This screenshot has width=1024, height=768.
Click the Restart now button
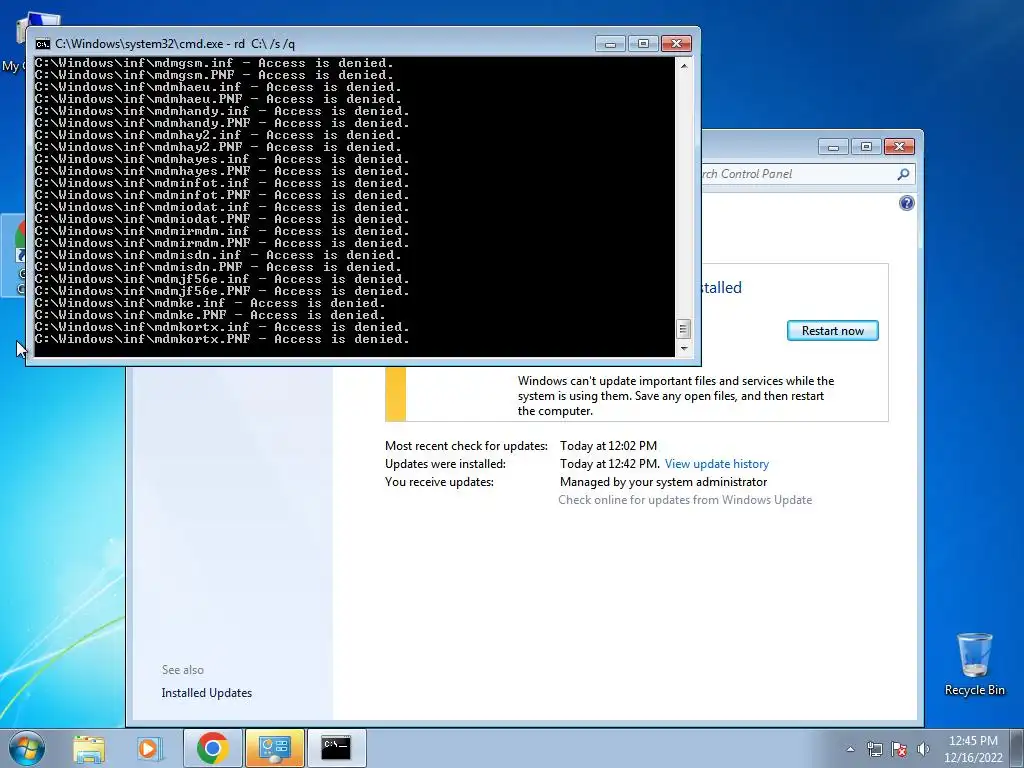point(832,330)
